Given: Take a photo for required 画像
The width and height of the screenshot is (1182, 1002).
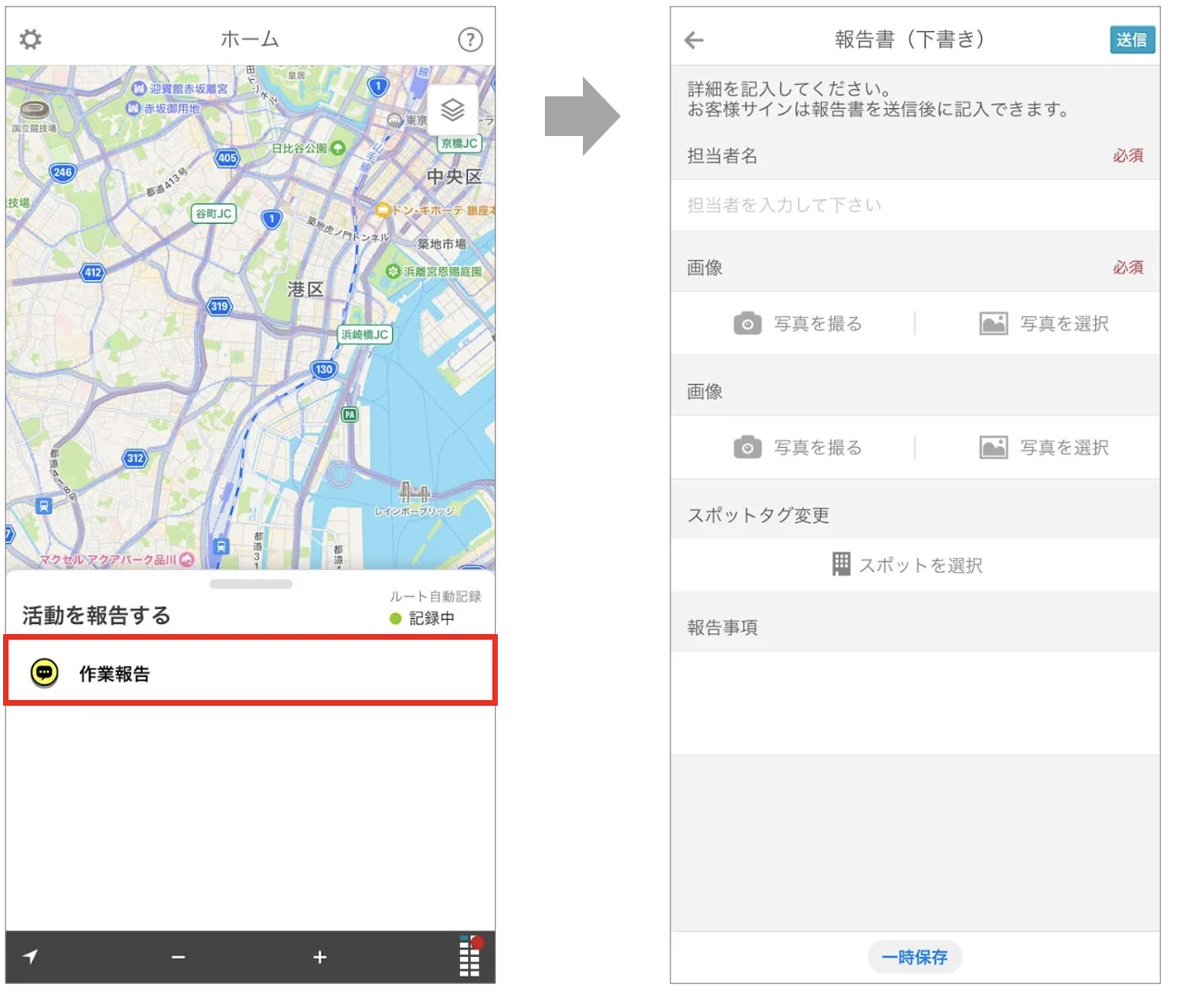Looking at the screenshot, I should [798, 323].
